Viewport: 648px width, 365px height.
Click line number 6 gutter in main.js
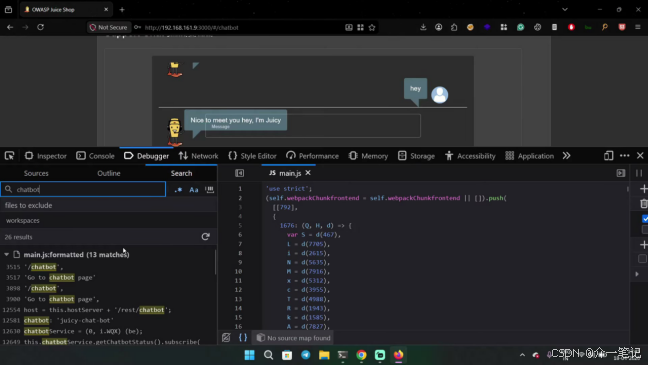point(240,235)
